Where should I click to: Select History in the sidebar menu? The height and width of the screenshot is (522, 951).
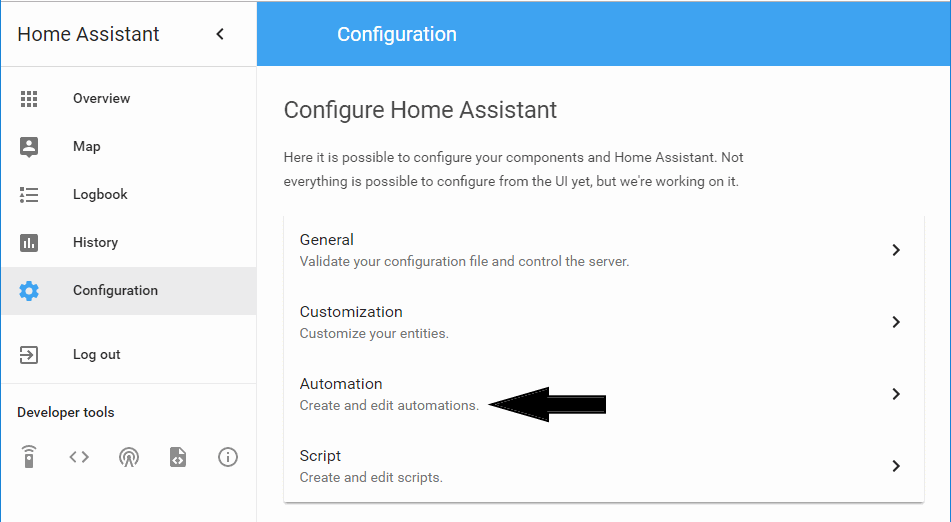tap(129, 243)
